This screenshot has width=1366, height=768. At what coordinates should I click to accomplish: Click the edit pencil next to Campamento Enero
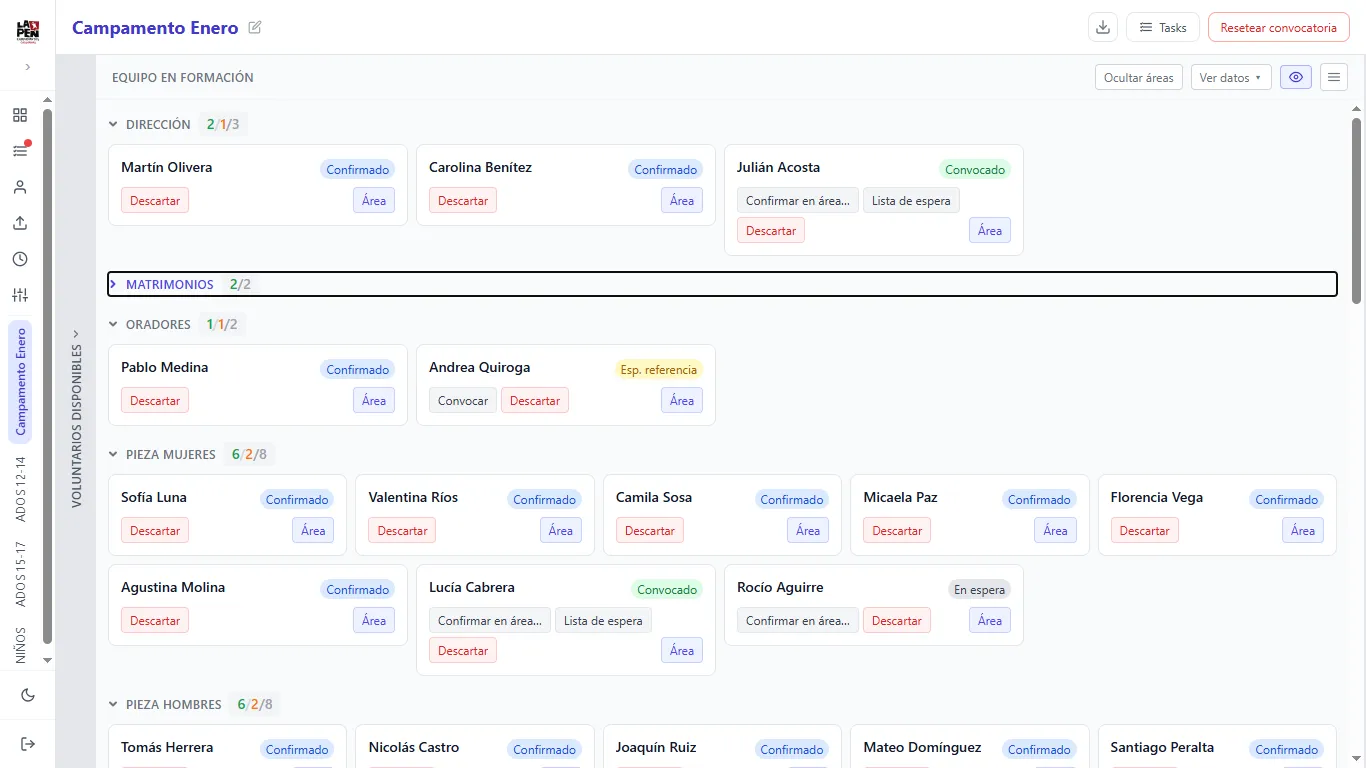255,28
